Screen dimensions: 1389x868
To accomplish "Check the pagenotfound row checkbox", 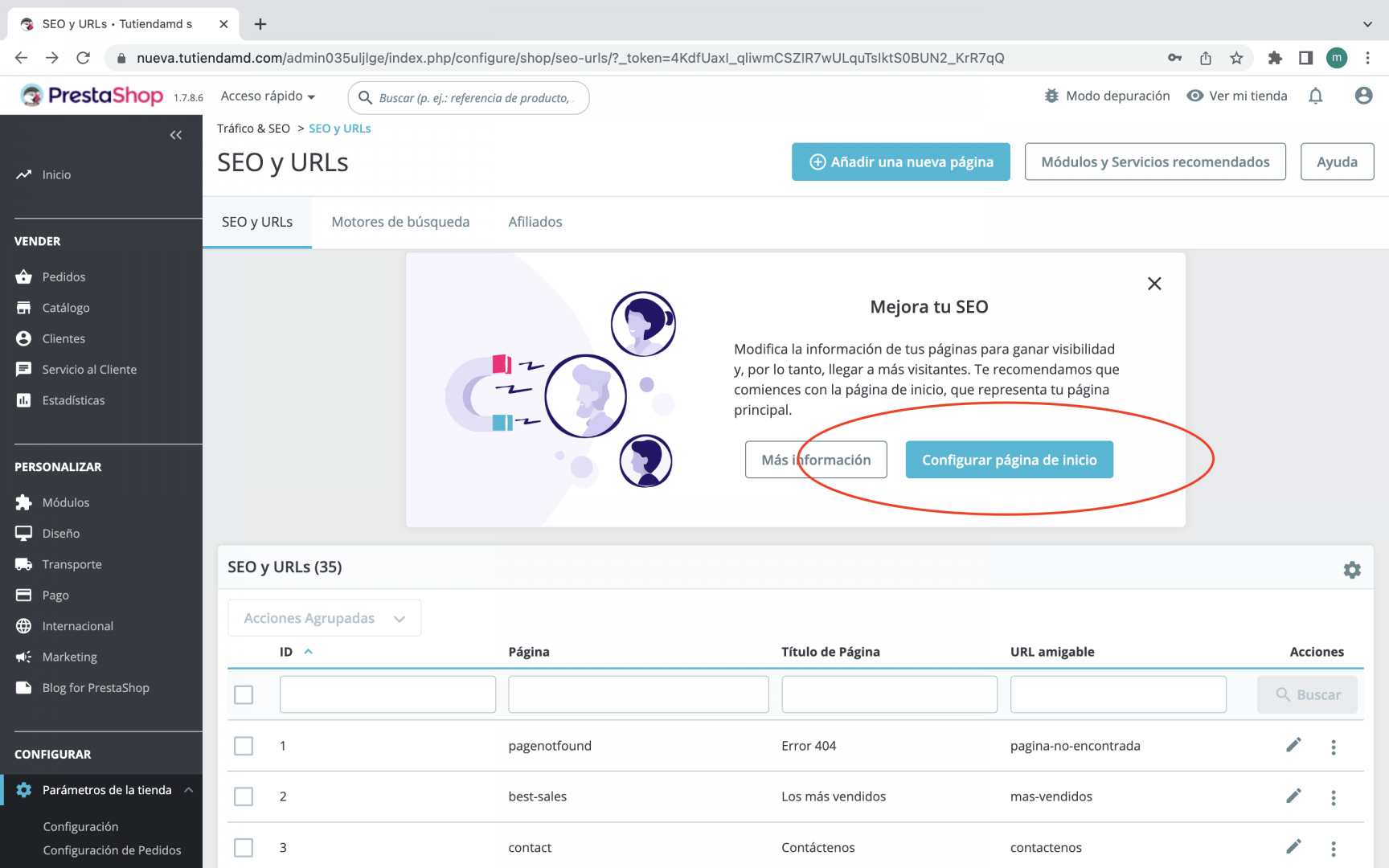I will click(244, 746).
